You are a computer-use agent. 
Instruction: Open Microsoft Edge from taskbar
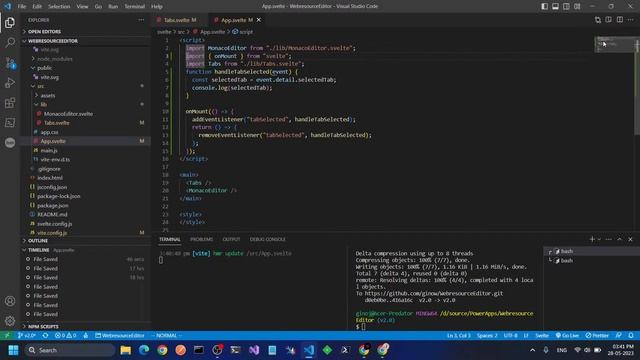point(144,350)
